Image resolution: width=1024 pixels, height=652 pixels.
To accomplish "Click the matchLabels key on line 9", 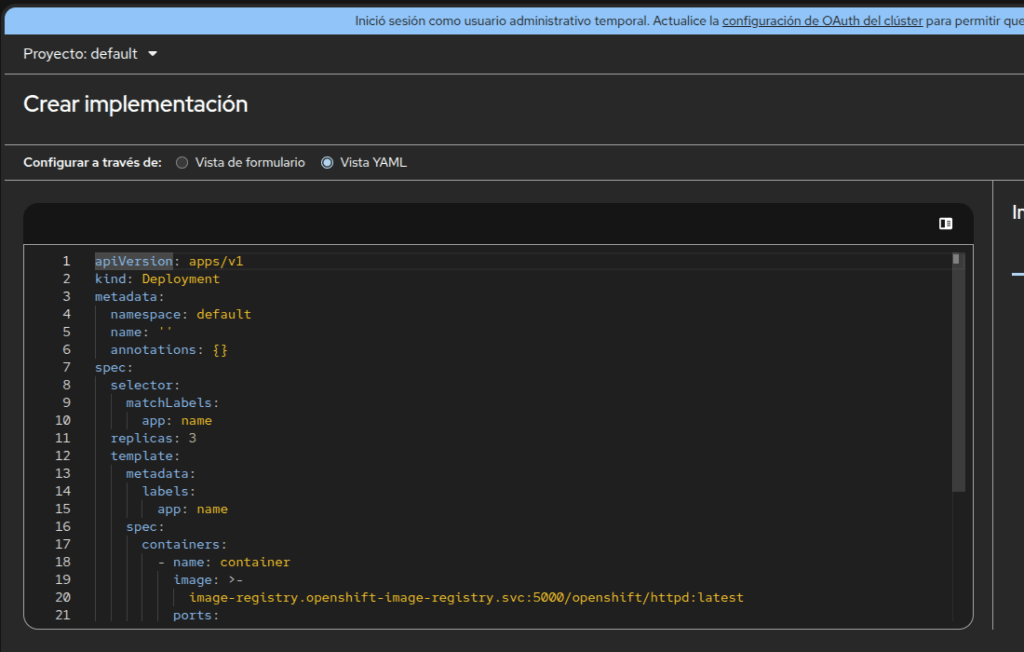I will coord(168,403).
